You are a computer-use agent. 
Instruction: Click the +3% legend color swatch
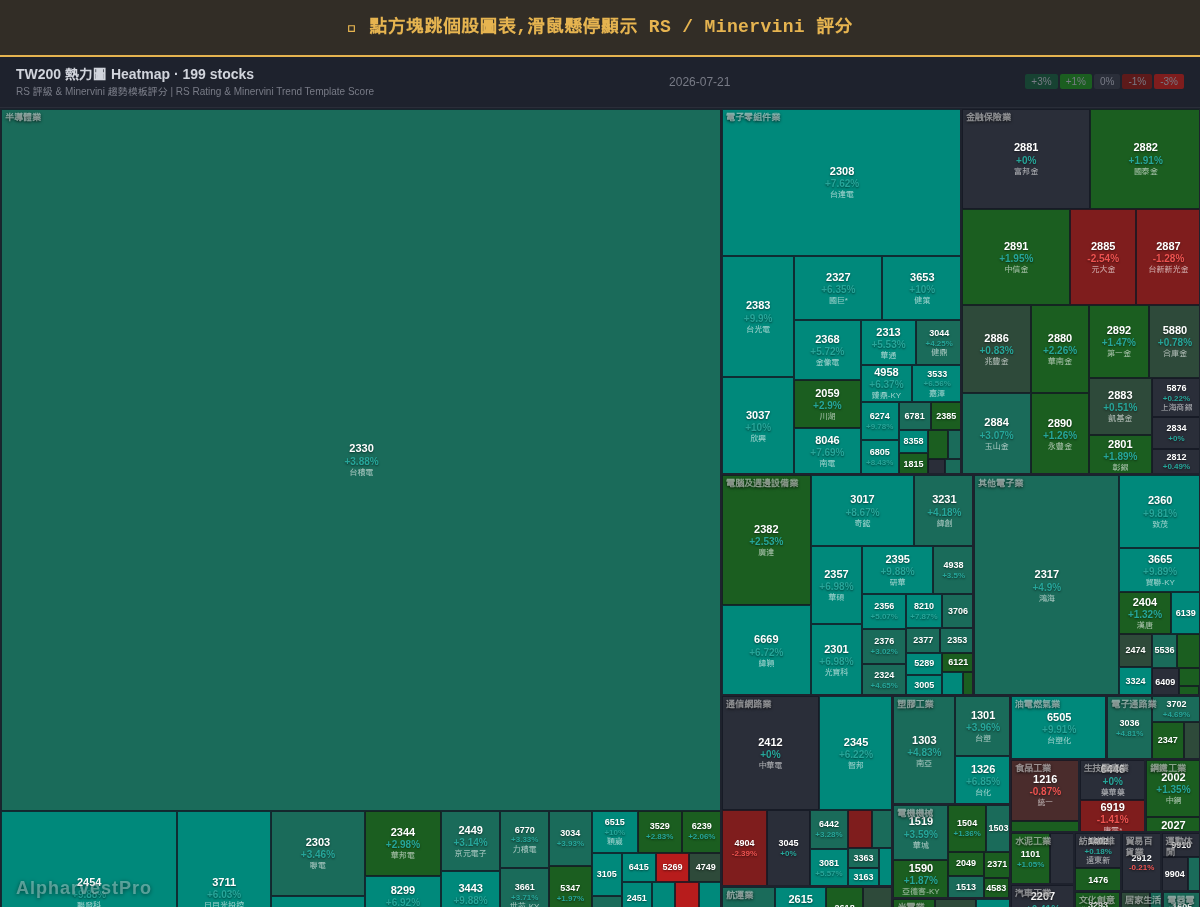click(x=1041, y=82)
